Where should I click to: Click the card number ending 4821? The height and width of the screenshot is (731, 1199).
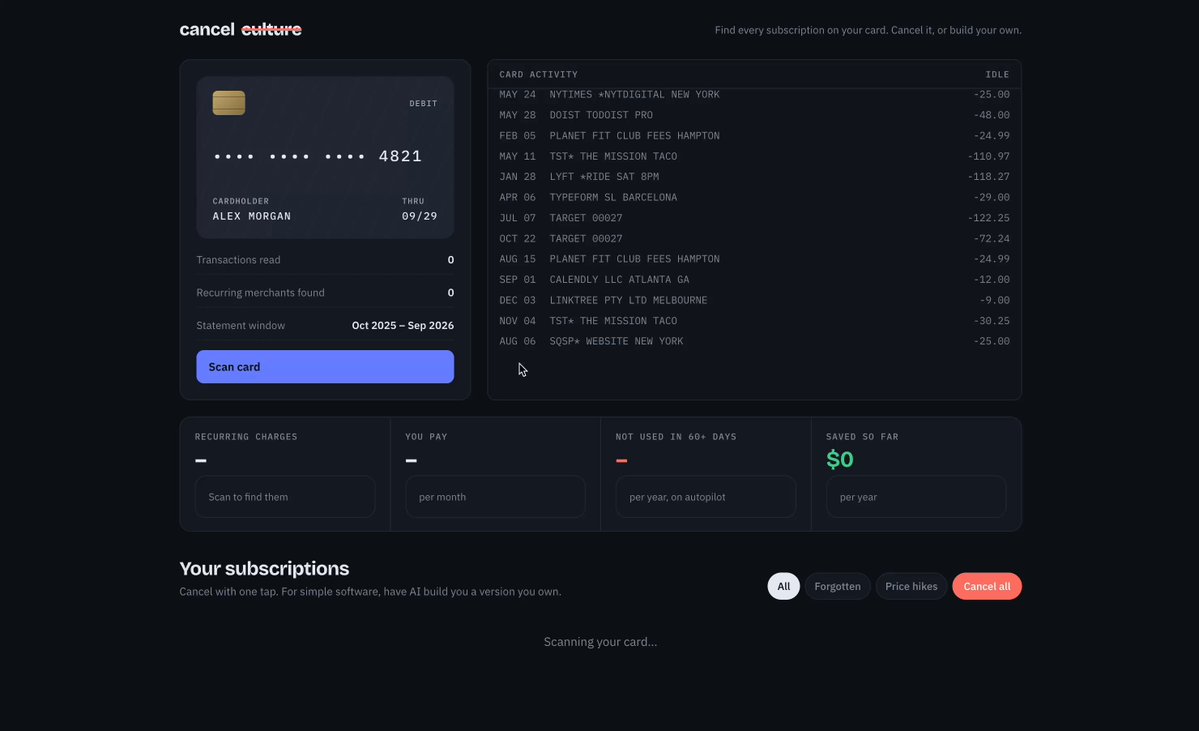coord(318,157)
